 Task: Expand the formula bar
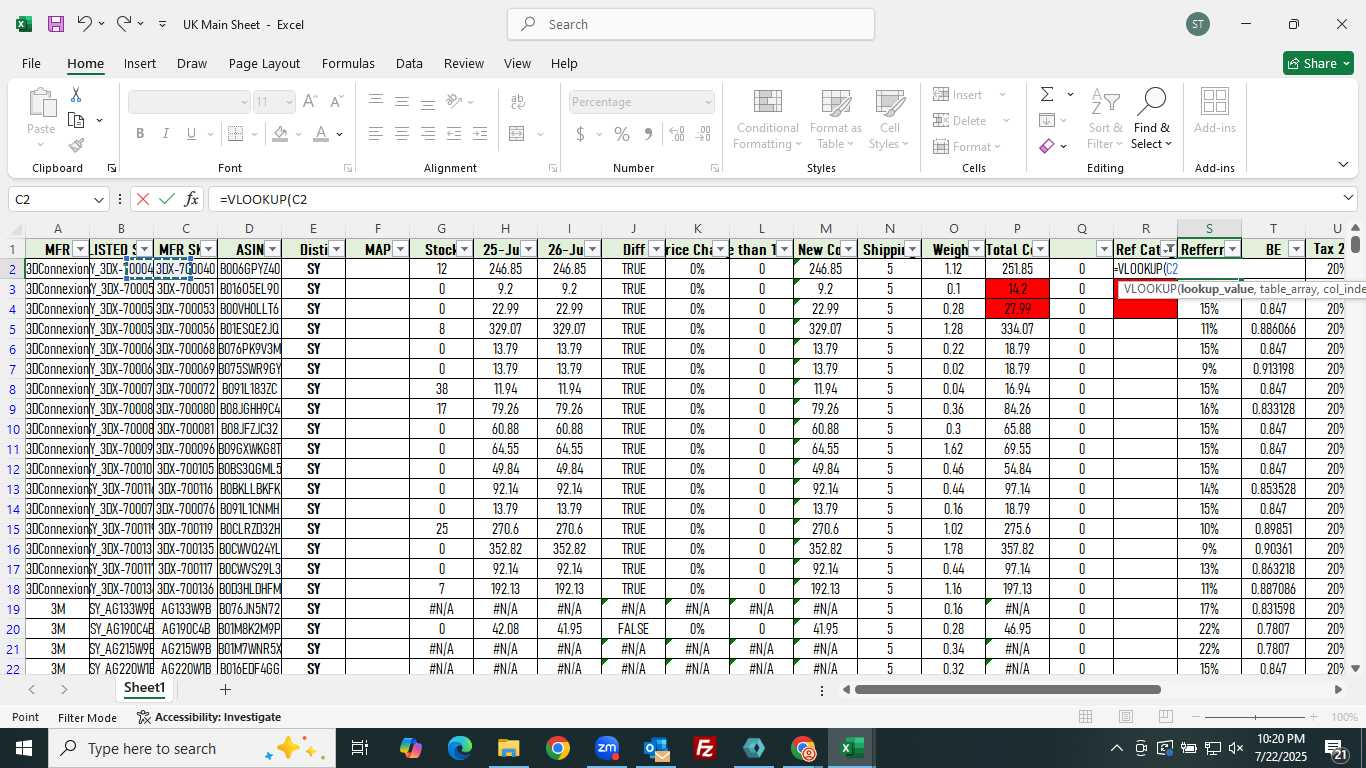tap(1348, 199)
